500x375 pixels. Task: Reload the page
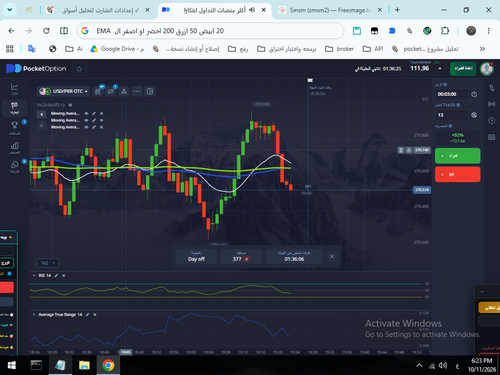point(46,31)
